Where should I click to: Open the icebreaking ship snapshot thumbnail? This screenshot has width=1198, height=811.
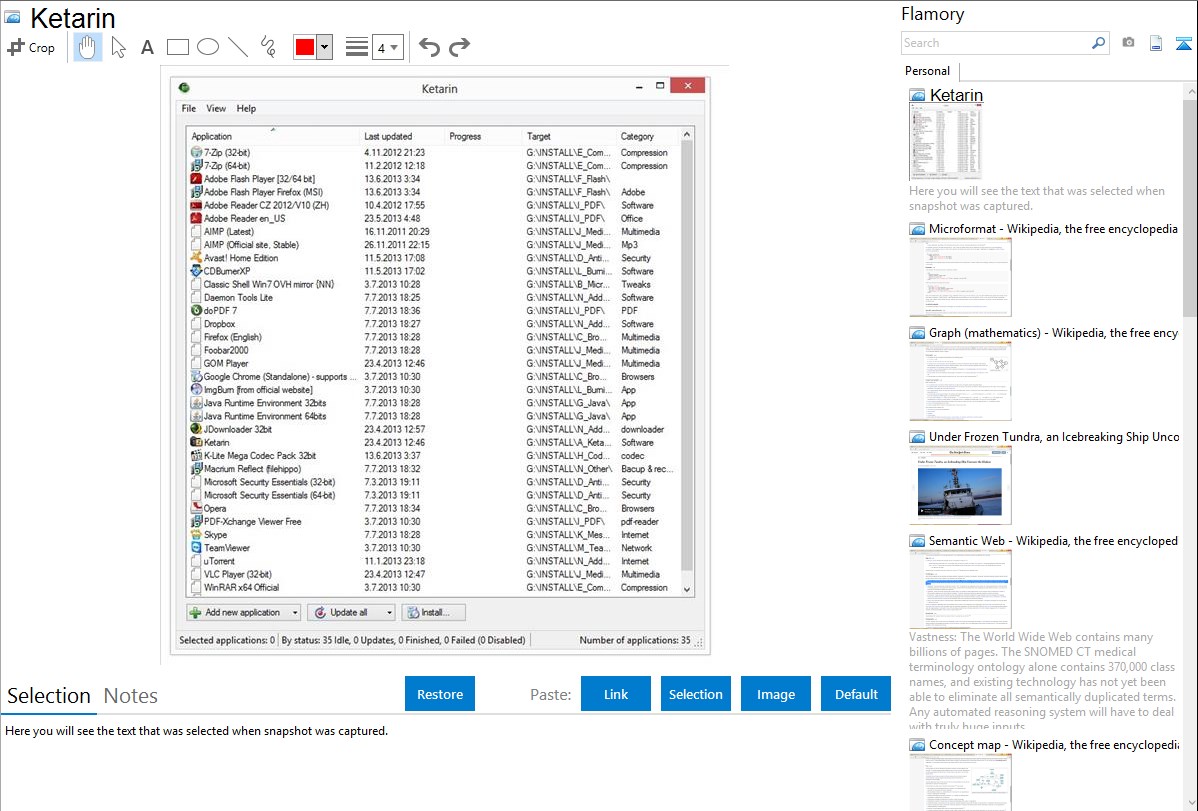pyautogui.click(x=960, y=485)
